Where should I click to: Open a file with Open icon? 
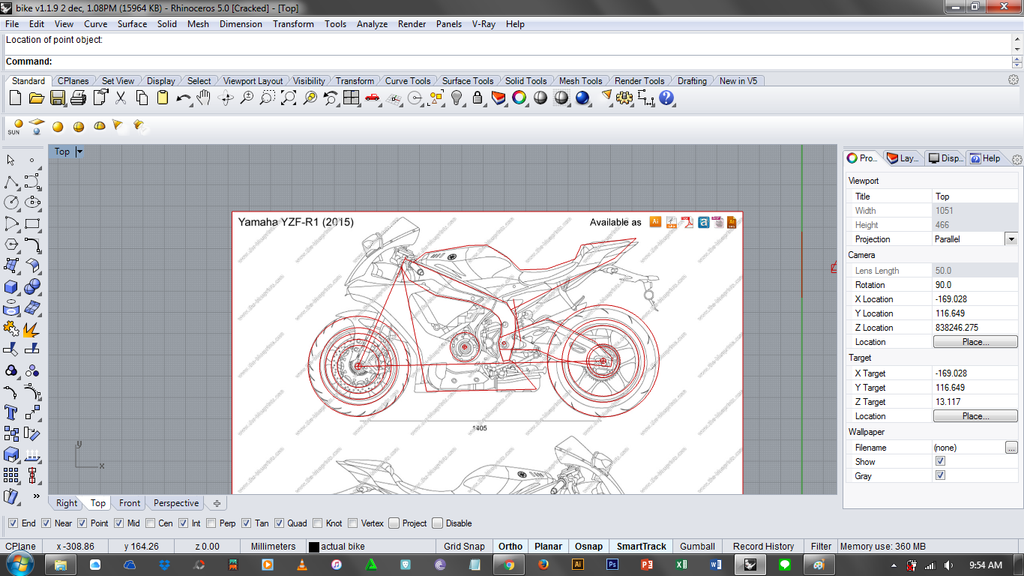click(36, 99)
